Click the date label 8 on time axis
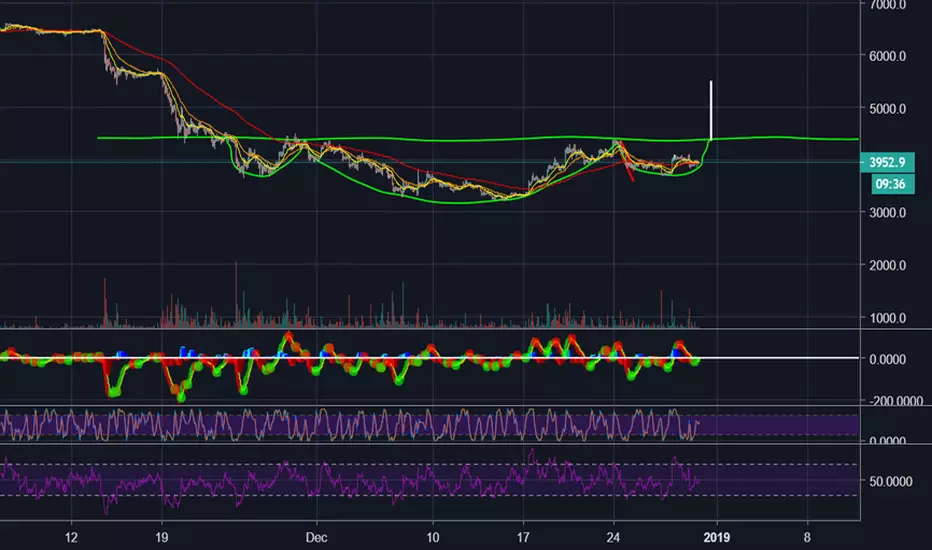This screenshot has width=932, height=550. click(807, 538)
